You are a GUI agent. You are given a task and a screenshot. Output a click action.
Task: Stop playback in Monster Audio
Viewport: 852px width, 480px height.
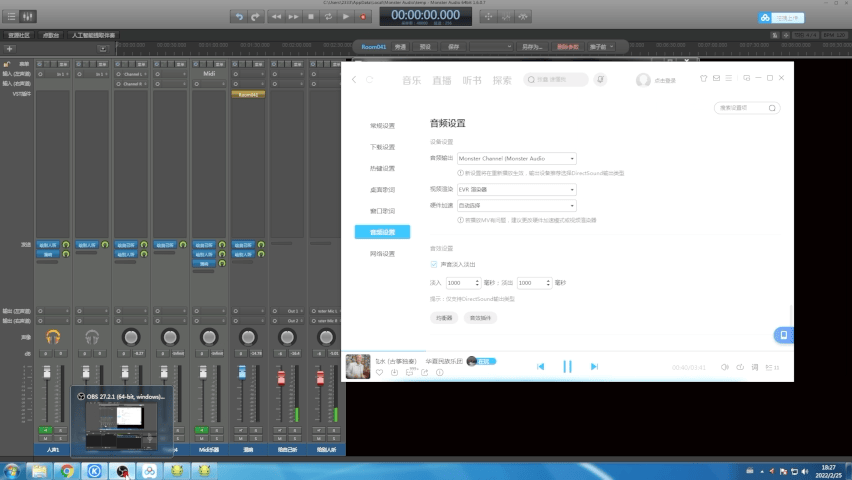311,17
